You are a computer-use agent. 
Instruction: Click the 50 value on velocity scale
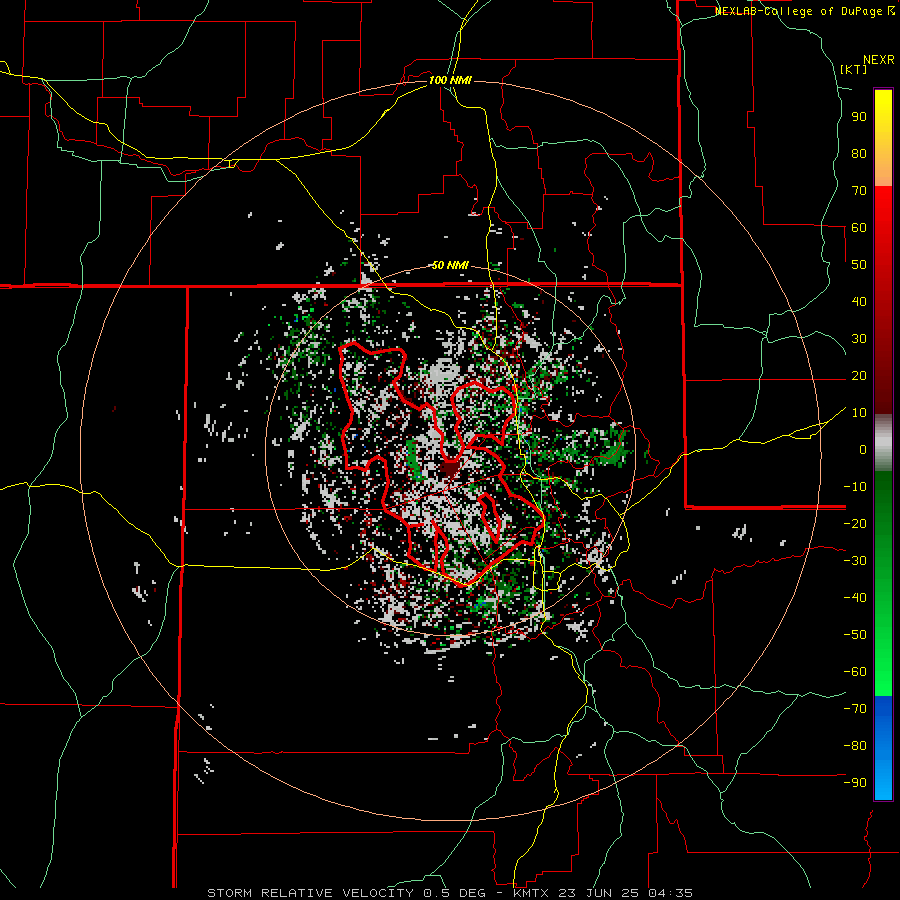tap(859, 265)
